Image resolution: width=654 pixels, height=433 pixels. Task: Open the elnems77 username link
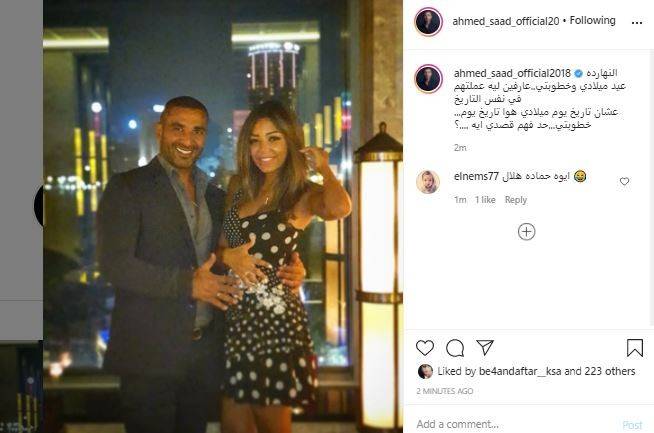pyautogui.click(x=476, y=176)
